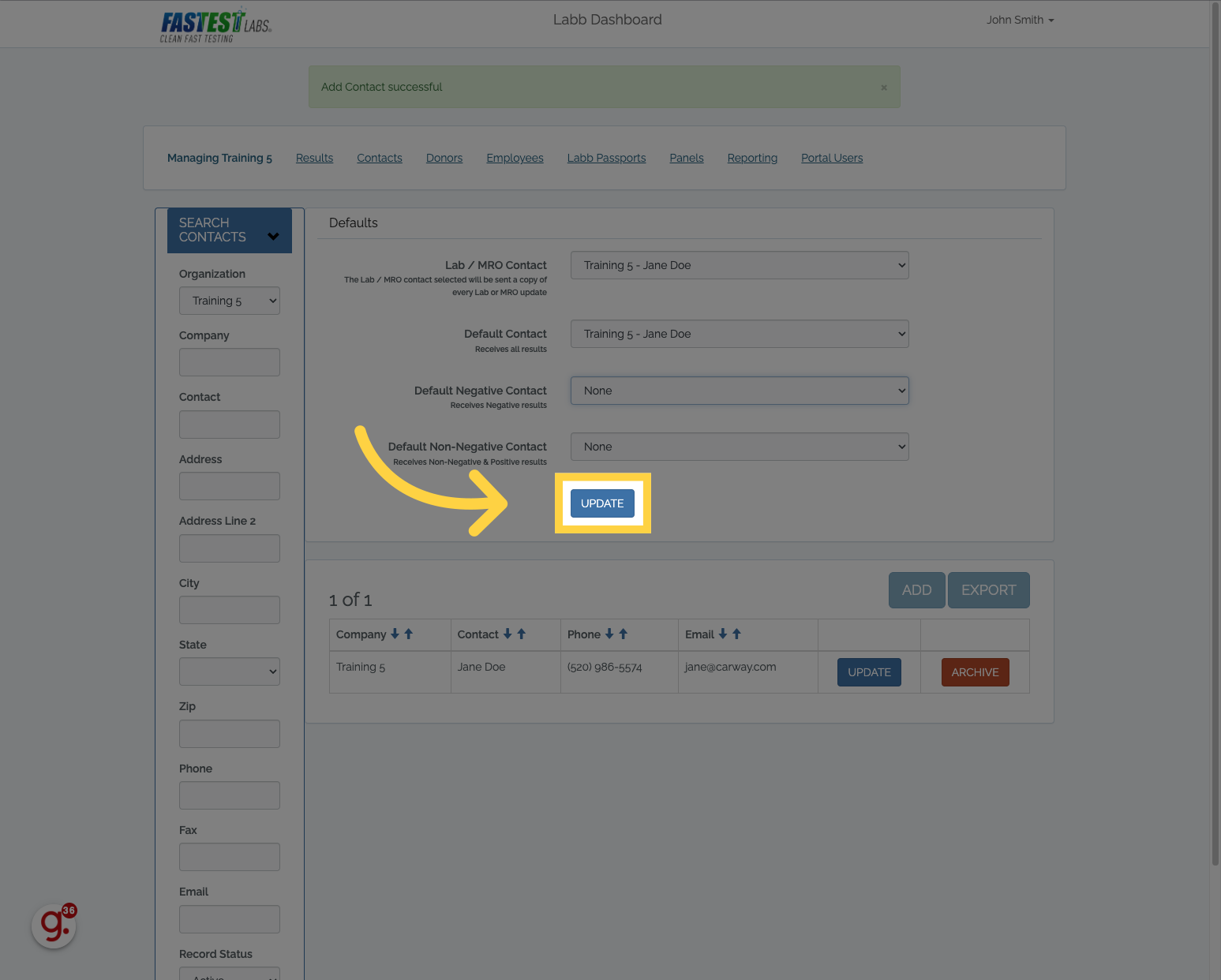Open the Default Non-Negative Contact dropdown
This screenshot has width=1221, height=980.
(x=740, y=447)
